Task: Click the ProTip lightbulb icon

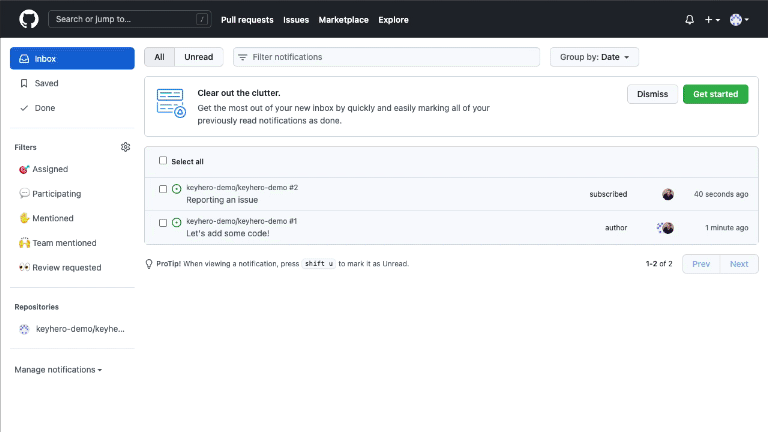Action: 149,264
